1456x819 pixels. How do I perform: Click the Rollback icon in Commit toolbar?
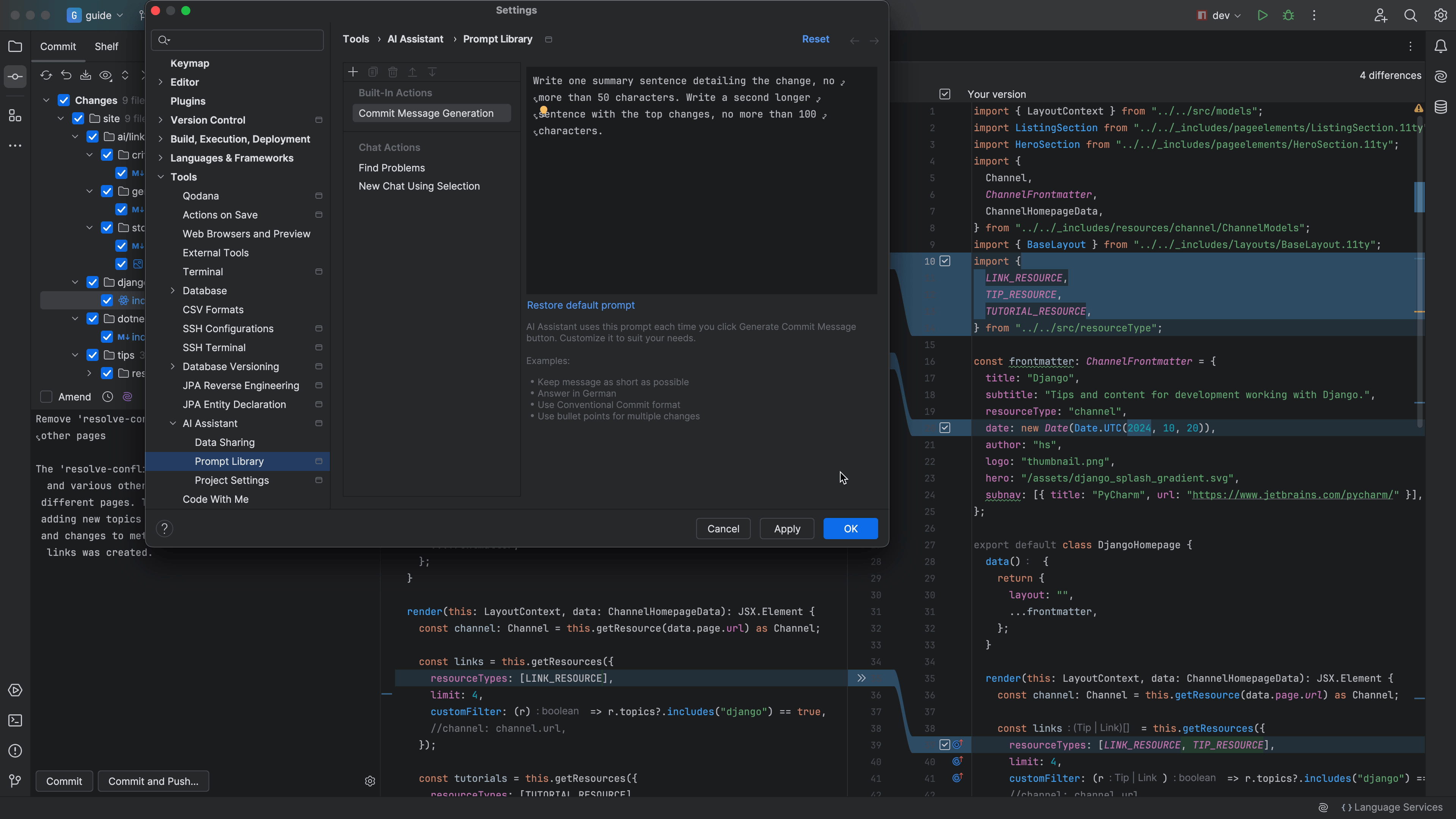coord(66,75)
